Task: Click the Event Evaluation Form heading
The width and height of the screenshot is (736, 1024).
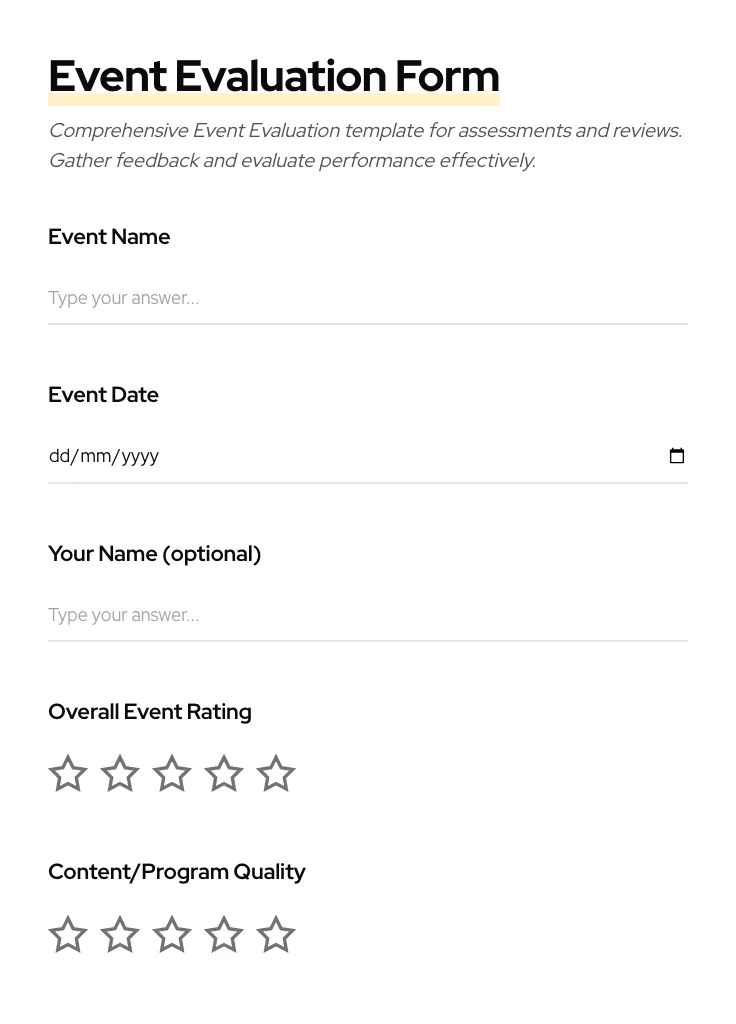Action: (273, 76)
